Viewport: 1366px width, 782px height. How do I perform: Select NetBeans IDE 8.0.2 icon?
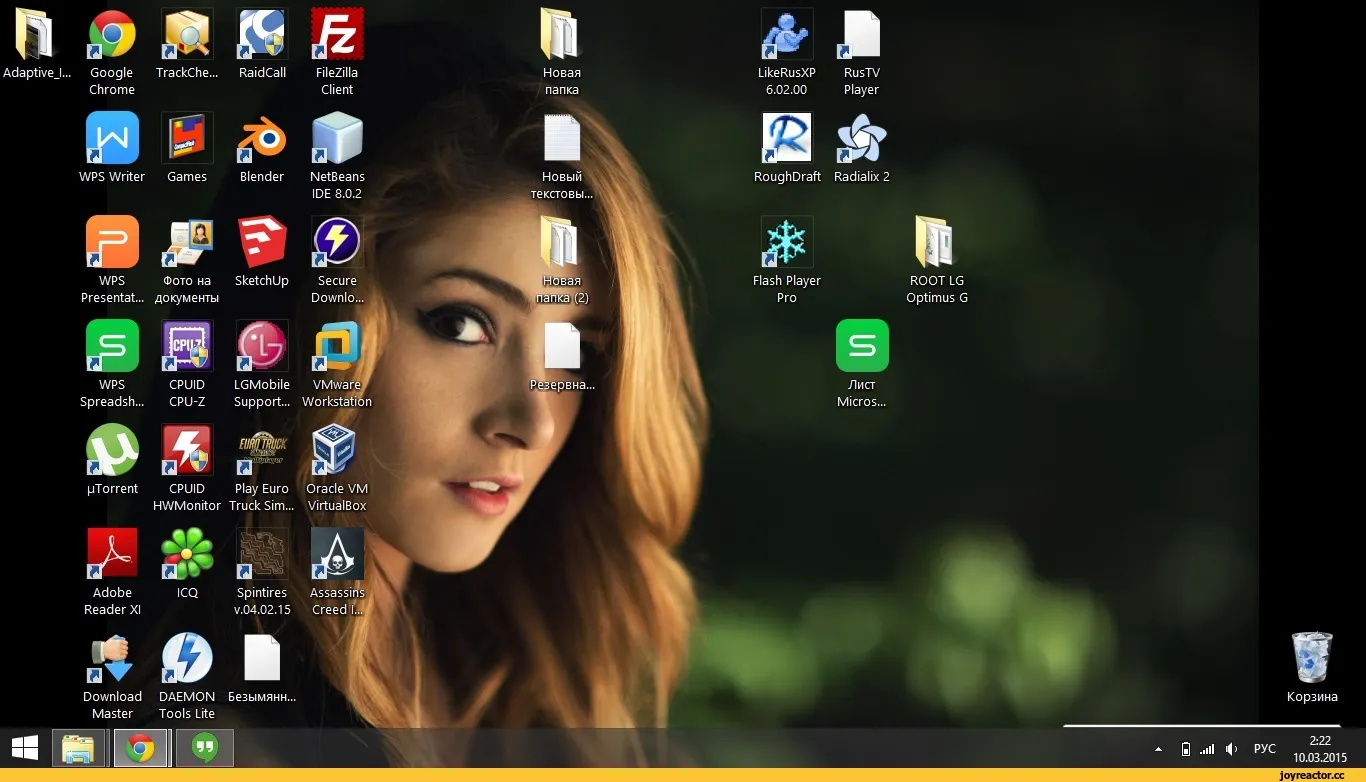point(337,138)
